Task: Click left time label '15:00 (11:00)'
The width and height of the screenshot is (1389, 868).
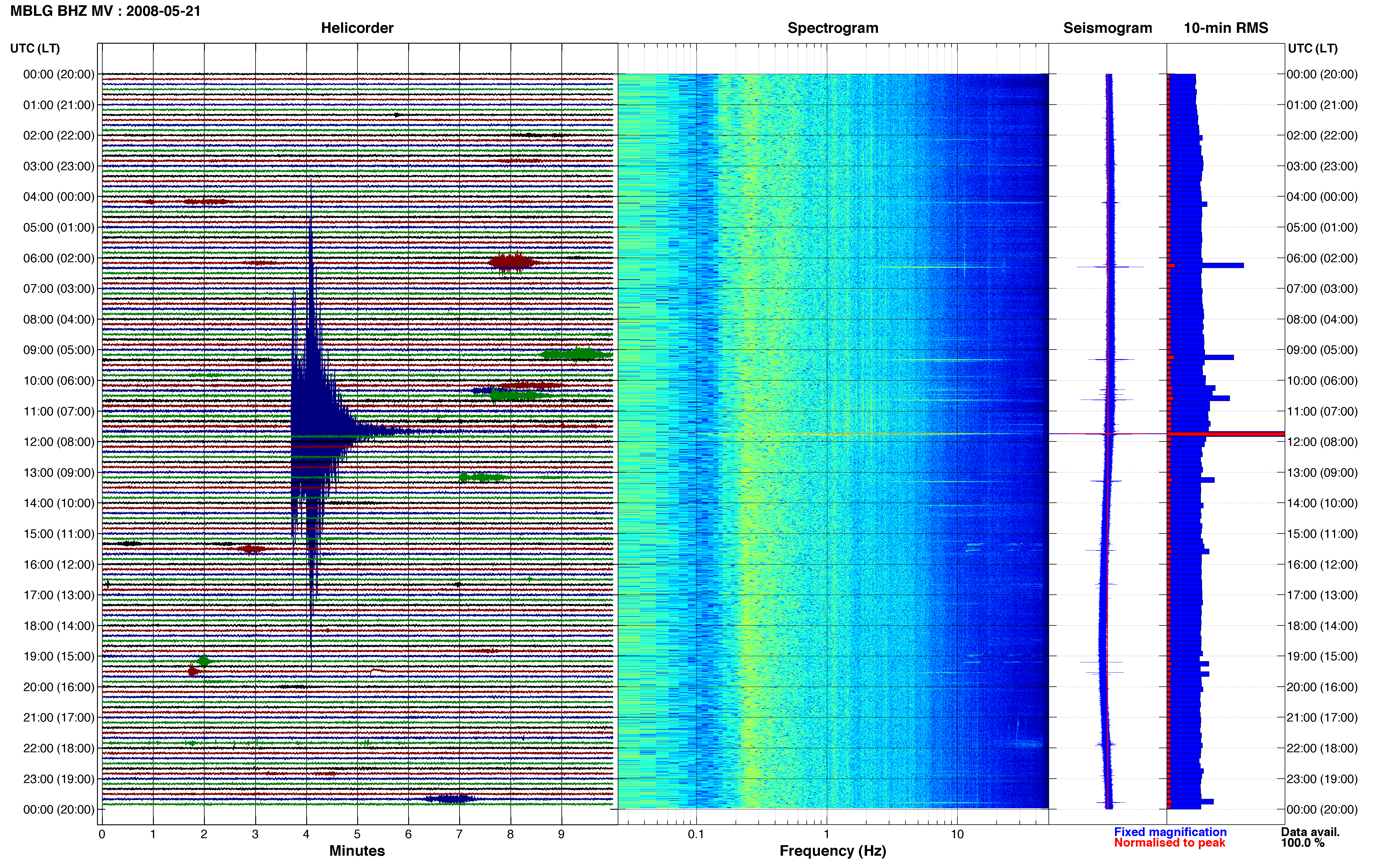Action: [59, 534]
